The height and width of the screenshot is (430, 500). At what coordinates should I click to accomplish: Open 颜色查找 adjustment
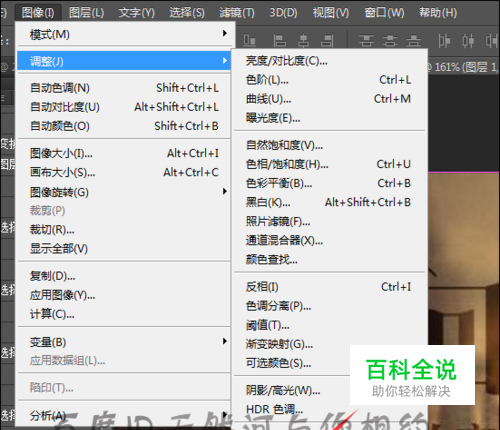[329, 259]
